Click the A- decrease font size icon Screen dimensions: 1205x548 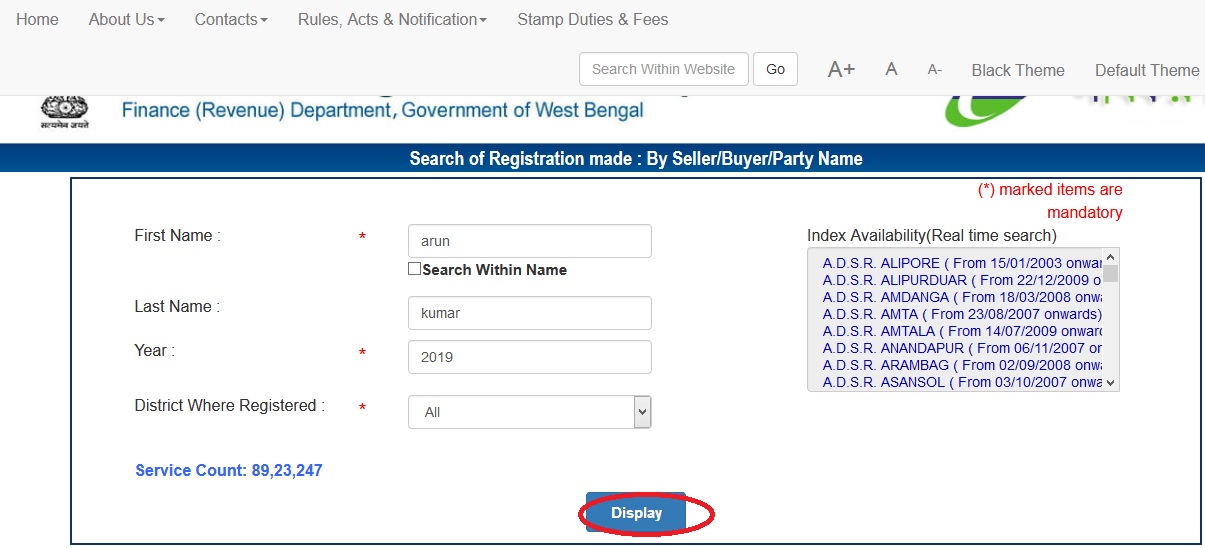[935, 70]
